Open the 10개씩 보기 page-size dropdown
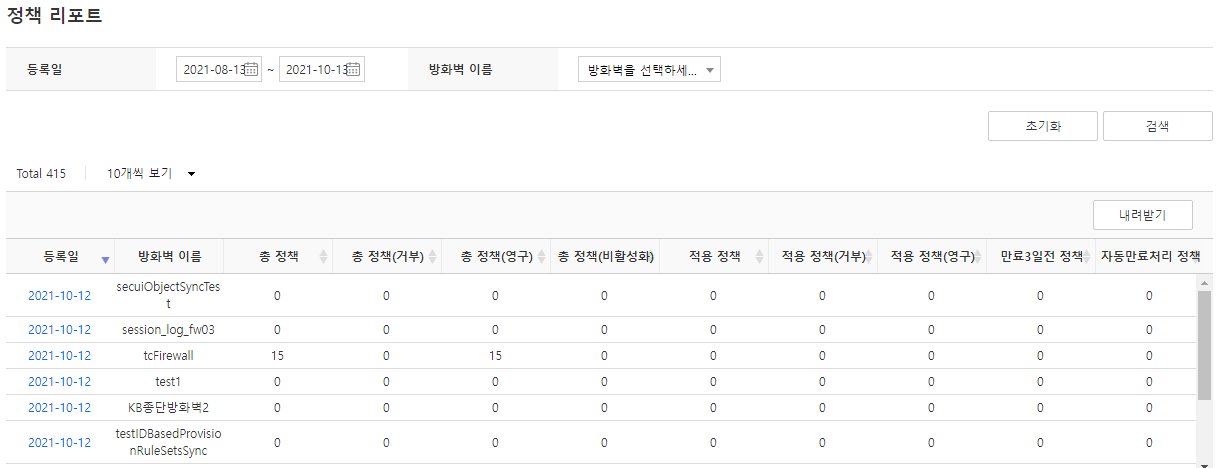 click(151, 174)
